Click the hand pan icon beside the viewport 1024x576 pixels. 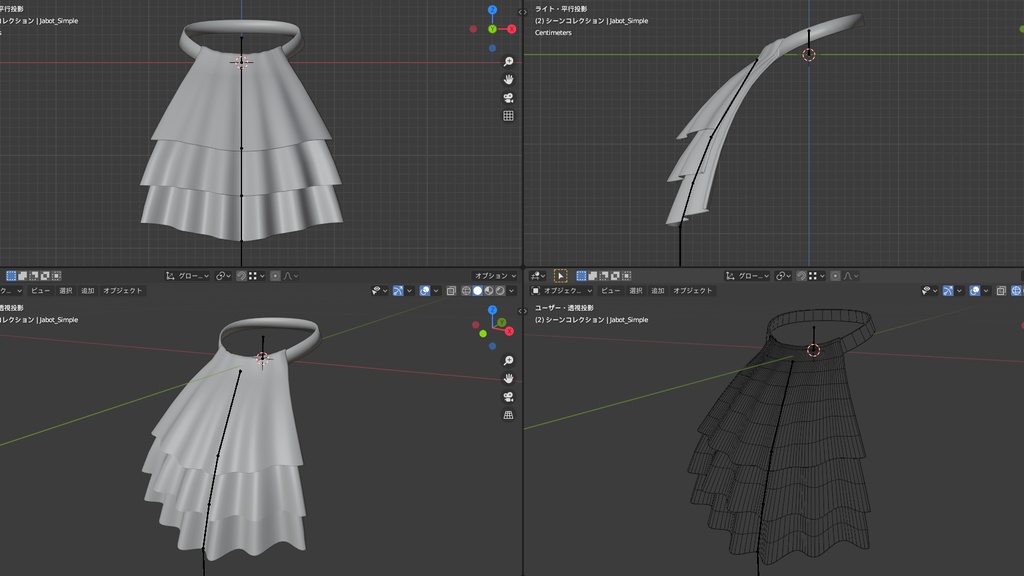click(x=507, y=79)
